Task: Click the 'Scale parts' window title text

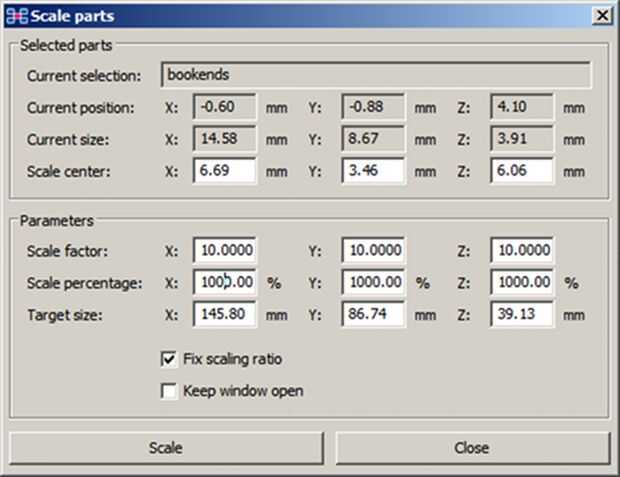Action: [x=72, y=16]
